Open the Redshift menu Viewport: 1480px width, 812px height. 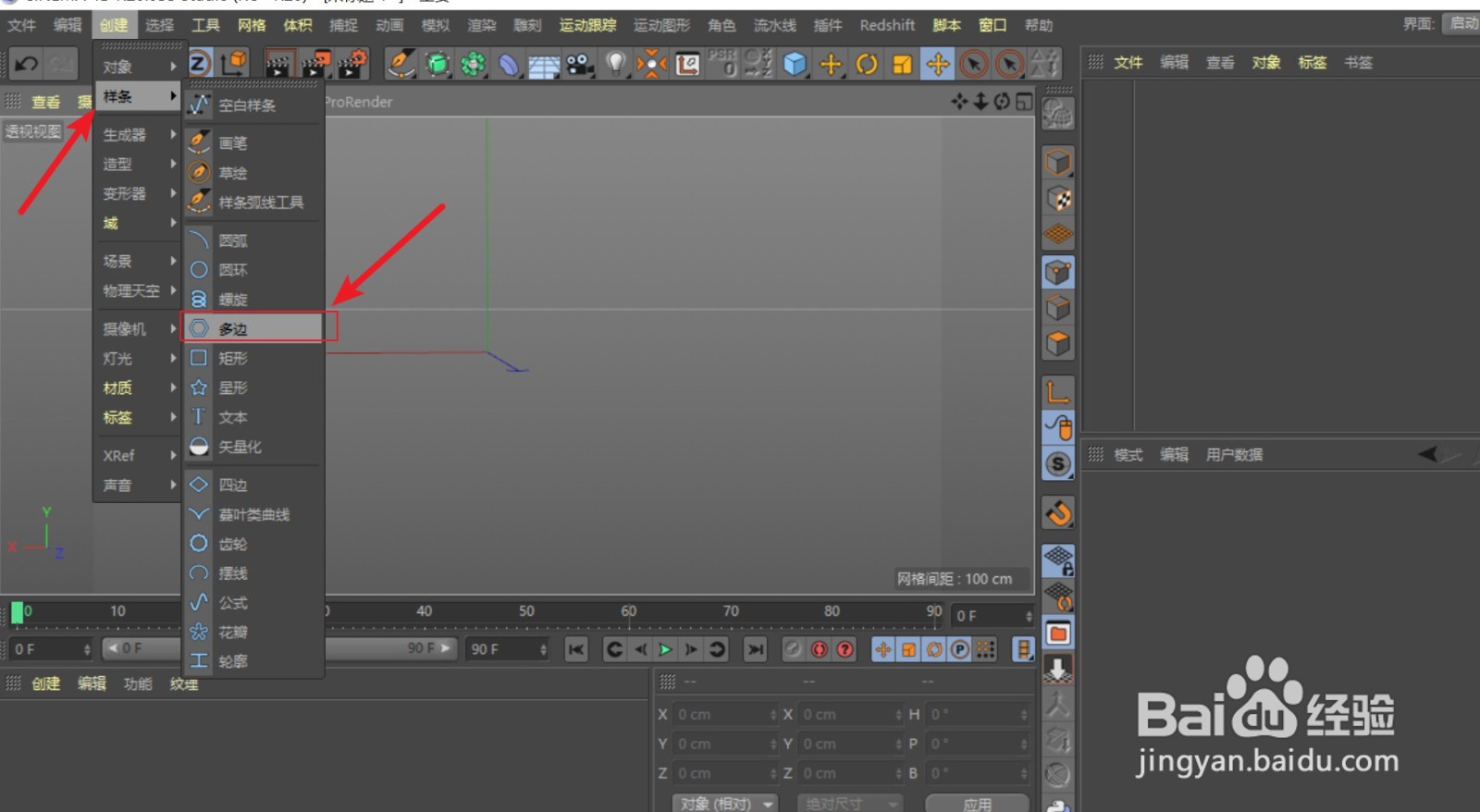[887, 25]
